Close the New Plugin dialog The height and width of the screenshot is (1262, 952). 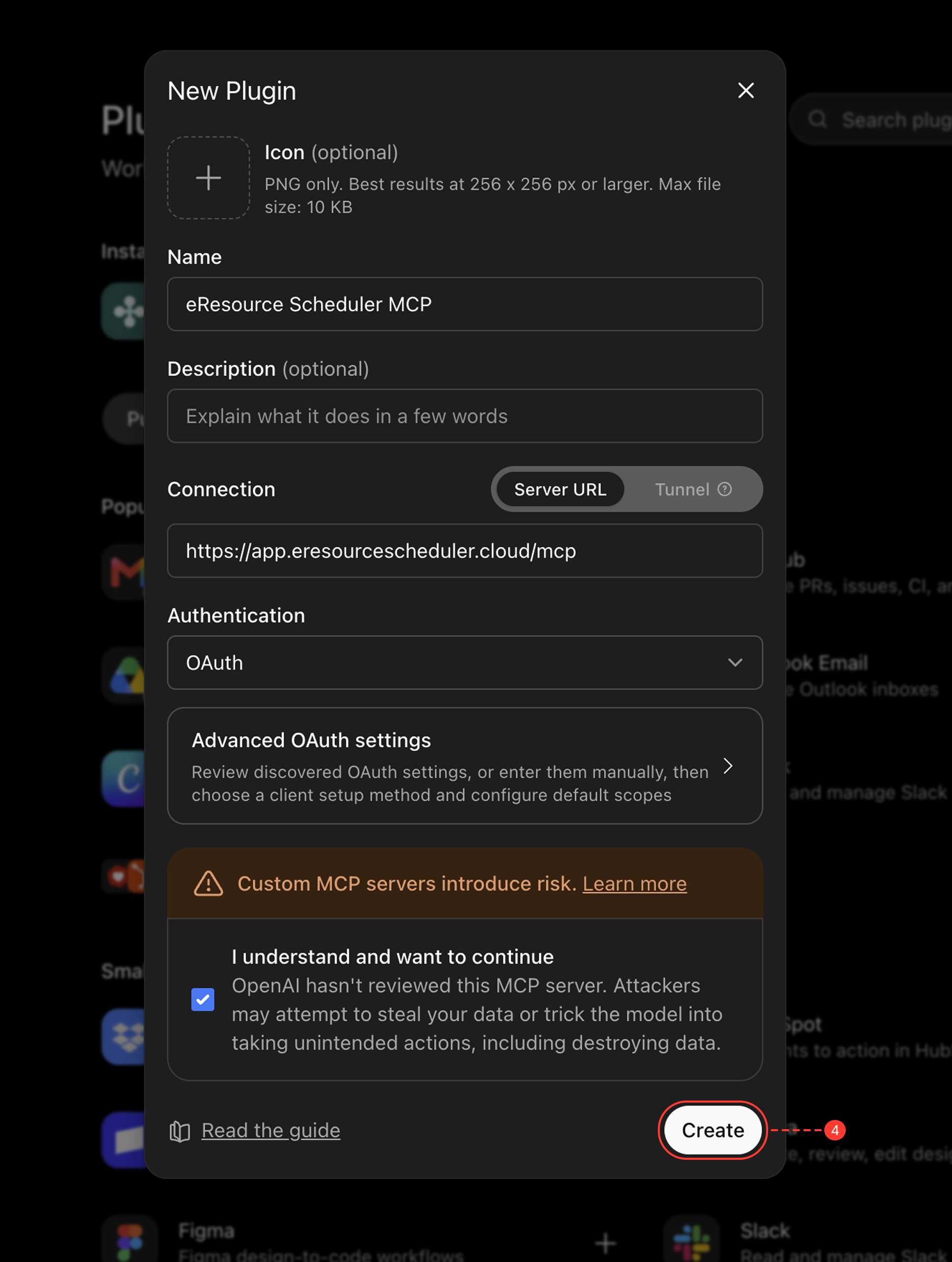[746, 90]
